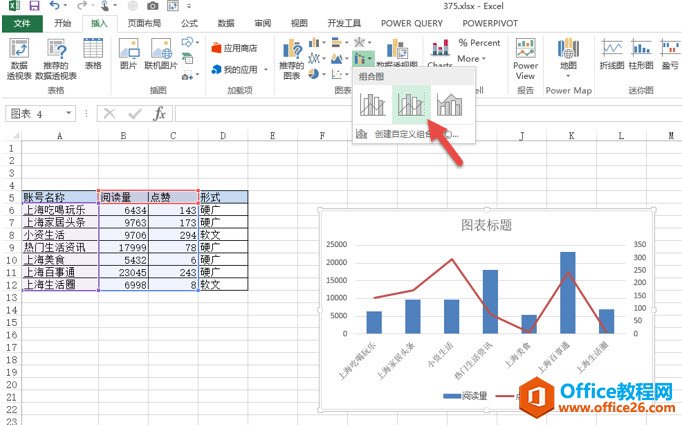Insert a table with the 表格 icon
Image resolution: width=682 pixels, height=425 pixels.
tap(93, 55)
